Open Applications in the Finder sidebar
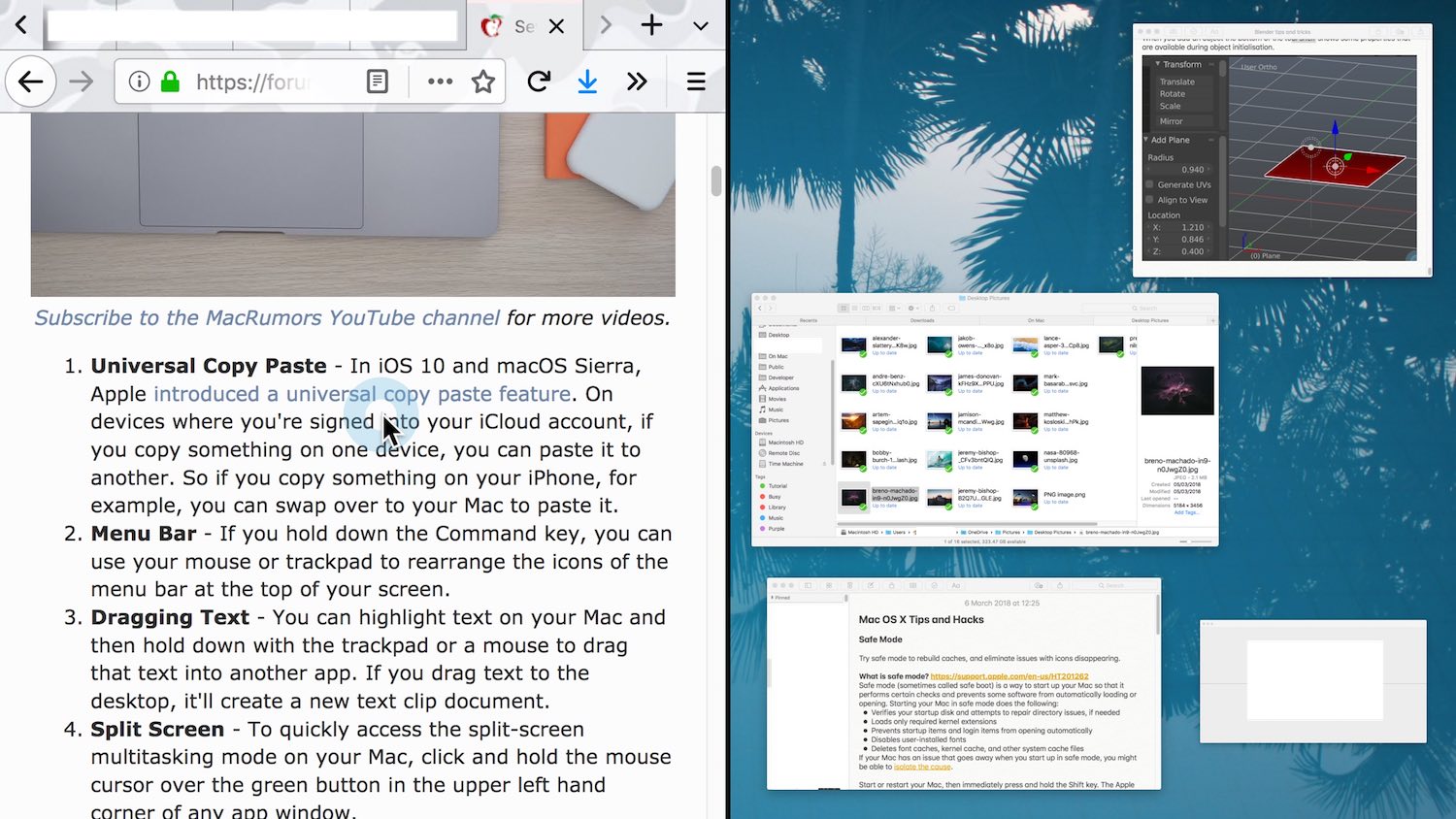The image size is (1456, 819). [x=778, y=388]
